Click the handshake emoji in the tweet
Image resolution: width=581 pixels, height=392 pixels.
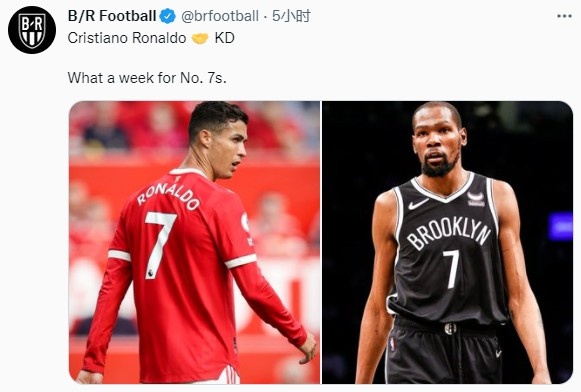coord(200,38)
